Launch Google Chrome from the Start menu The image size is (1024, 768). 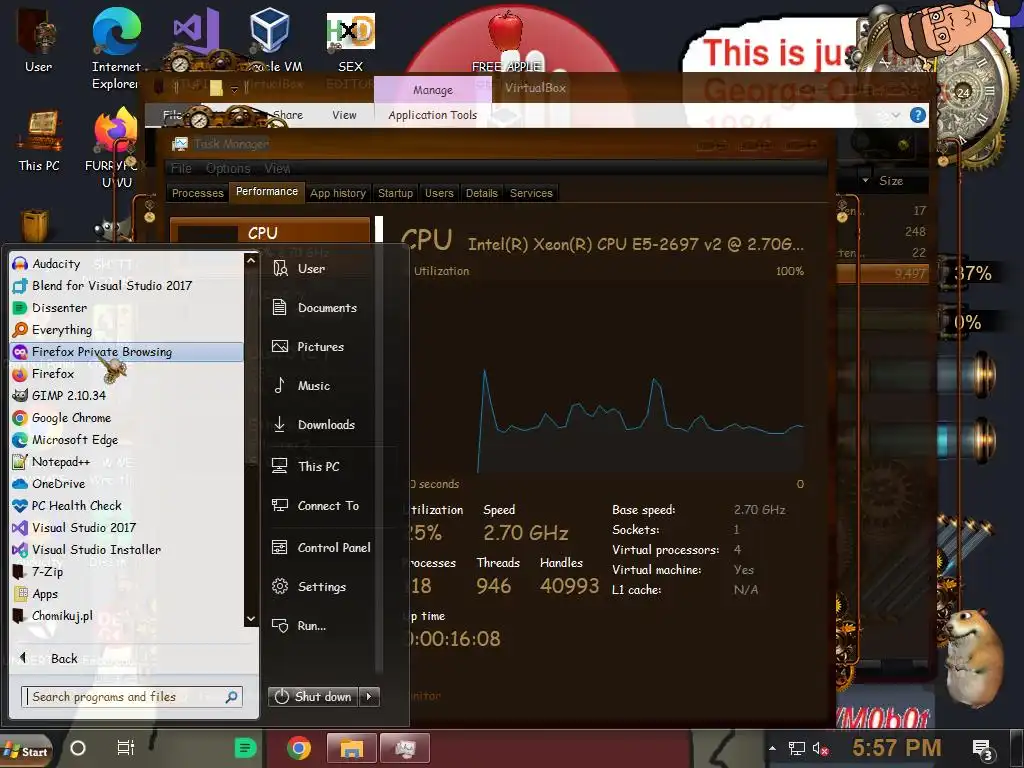coord(127,418)
